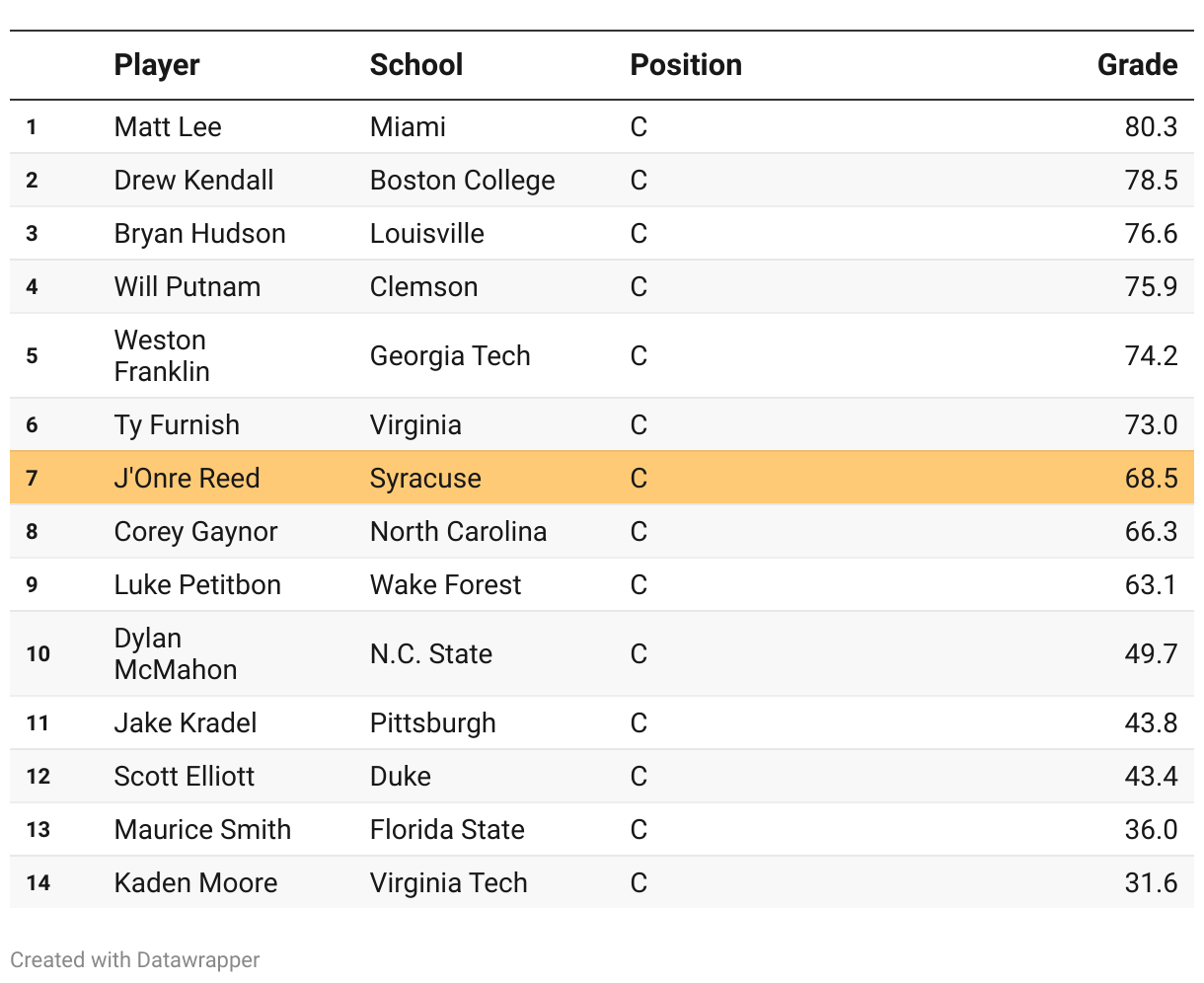This screenshot has height=983, width=1204.
Task: Click Drew Kendall in the table
Action: [x=193, y=181]
